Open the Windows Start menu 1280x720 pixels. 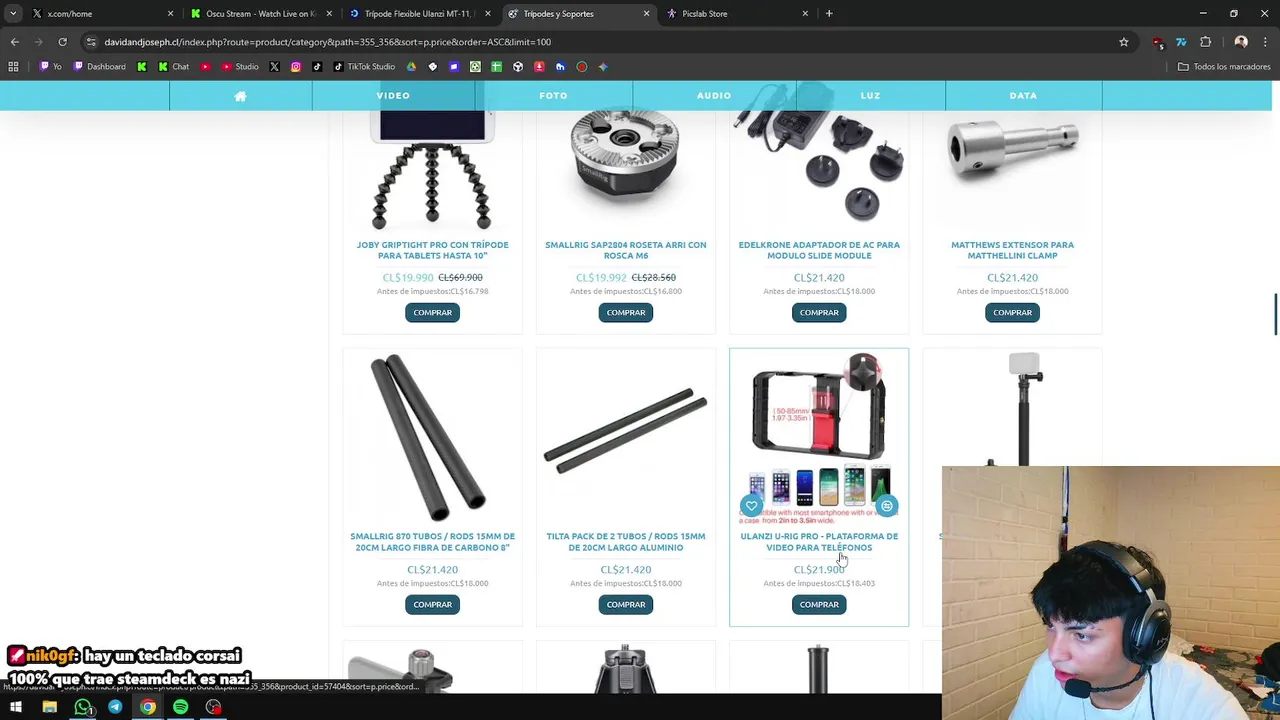[16, 708]
